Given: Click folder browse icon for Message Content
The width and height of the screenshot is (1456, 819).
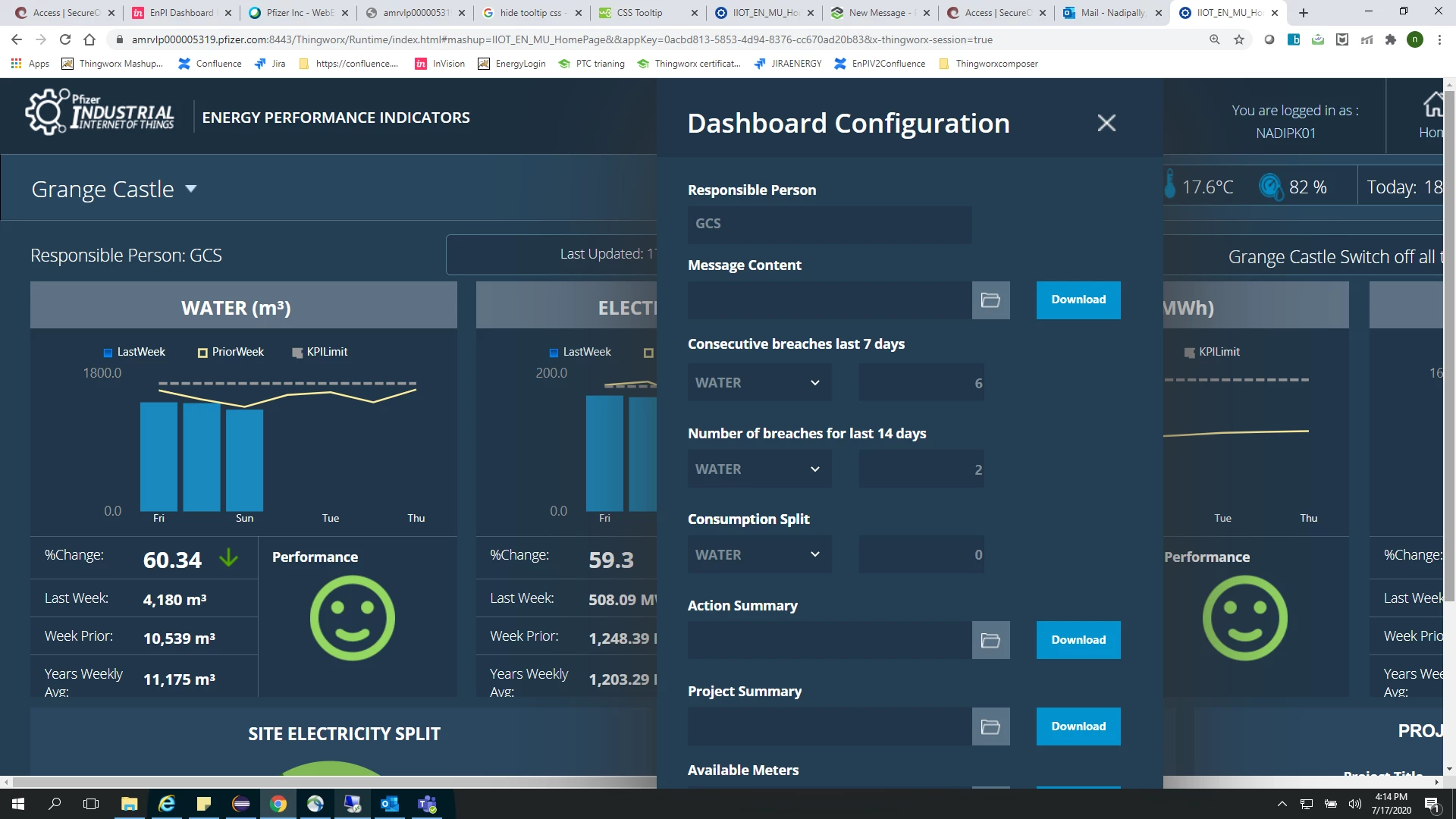Looking at the screenshot, I should pos(990,300).
